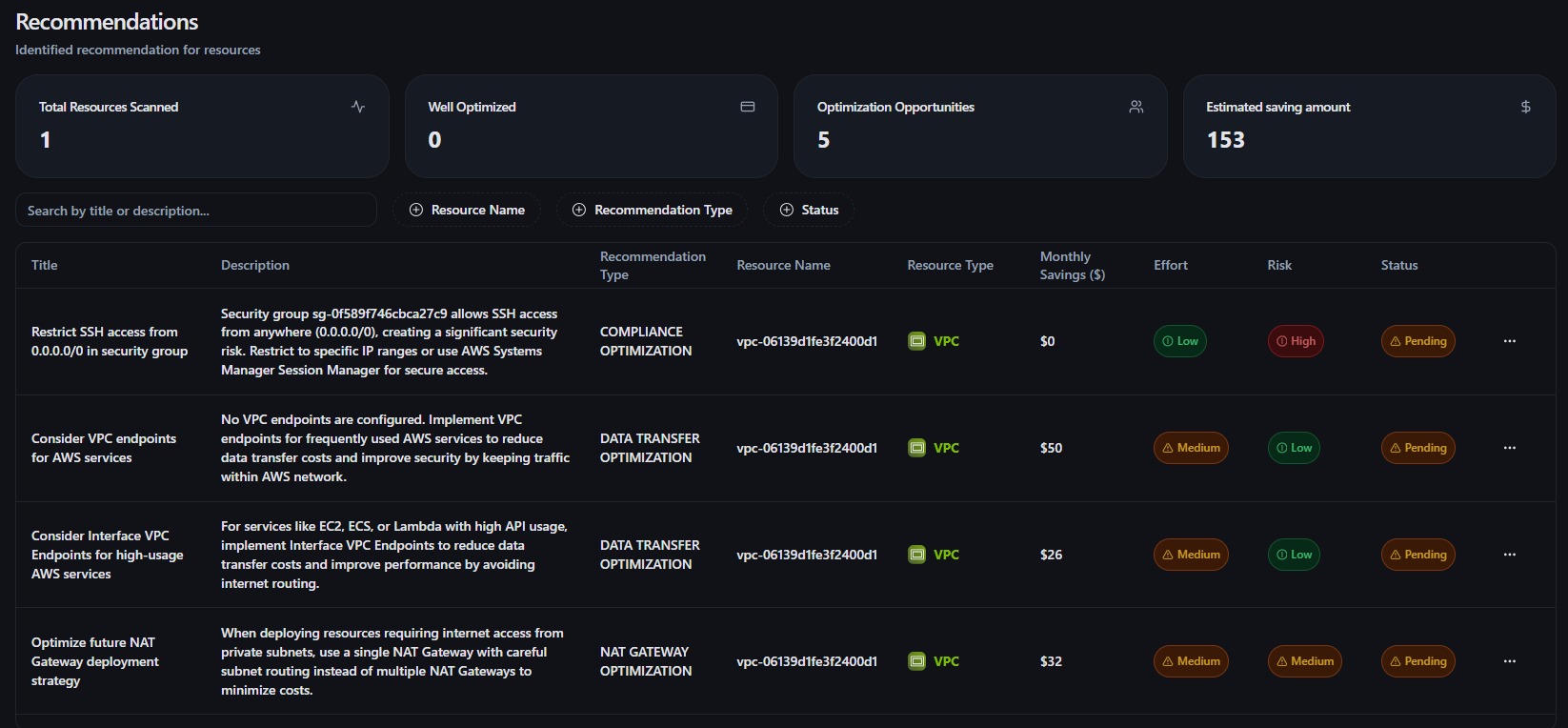The width and height of the screenshot is (1568, 728).
Task: Click resource name vpc-06139d1fe3f2400d1 in Restrict SSH row
Action: pos(807,341)
